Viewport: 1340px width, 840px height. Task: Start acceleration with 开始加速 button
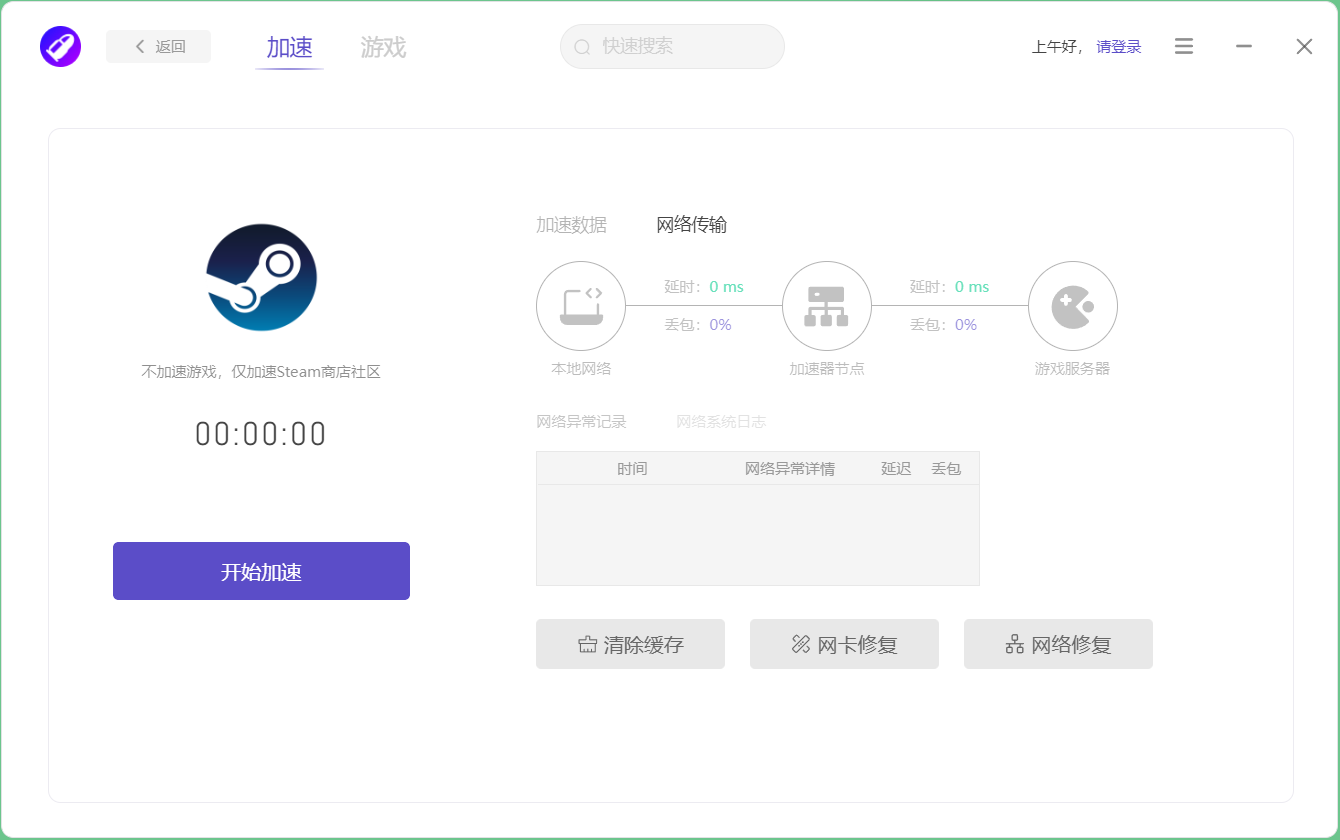tap(261, 571)
